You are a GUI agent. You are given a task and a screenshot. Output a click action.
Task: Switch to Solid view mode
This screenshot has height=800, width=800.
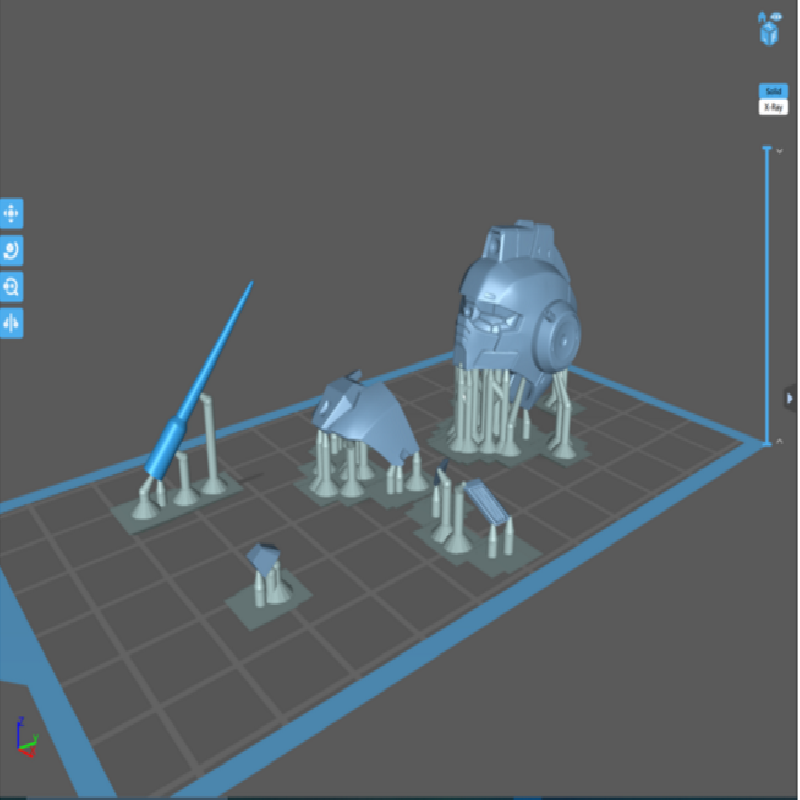pos(773,91)
